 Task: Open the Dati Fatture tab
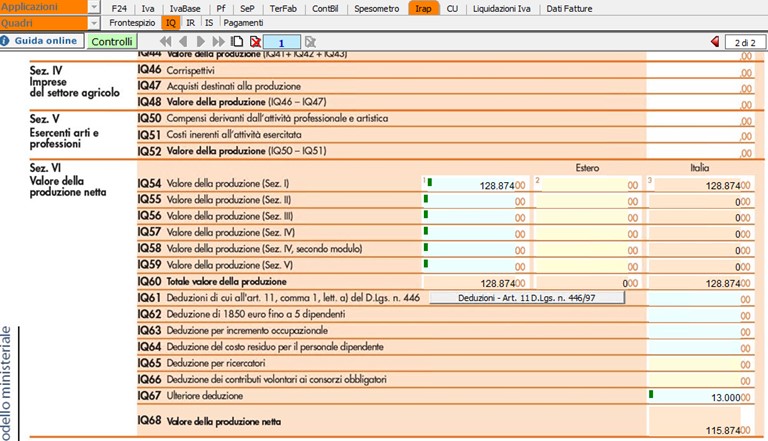tap(569, 8)
